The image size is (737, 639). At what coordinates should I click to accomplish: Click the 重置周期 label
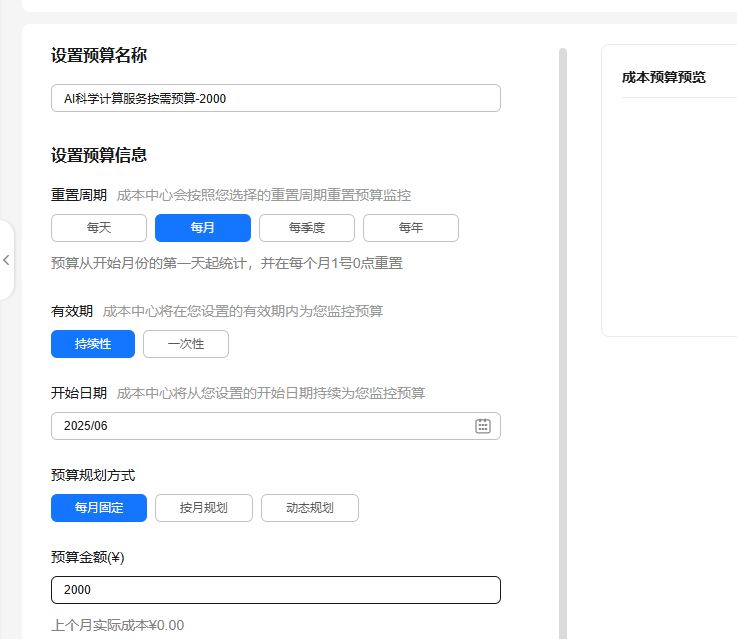coord(79,195)
